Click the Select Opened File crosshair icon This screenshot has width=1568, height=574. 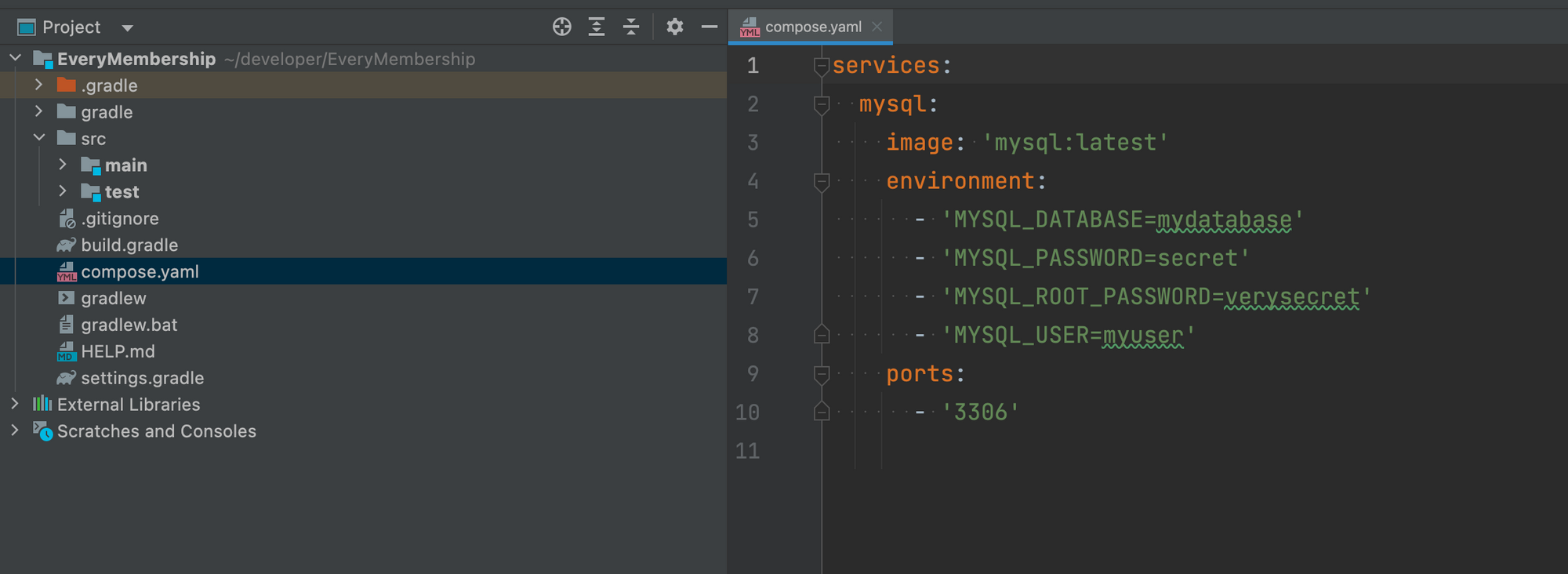click(561, 27)
